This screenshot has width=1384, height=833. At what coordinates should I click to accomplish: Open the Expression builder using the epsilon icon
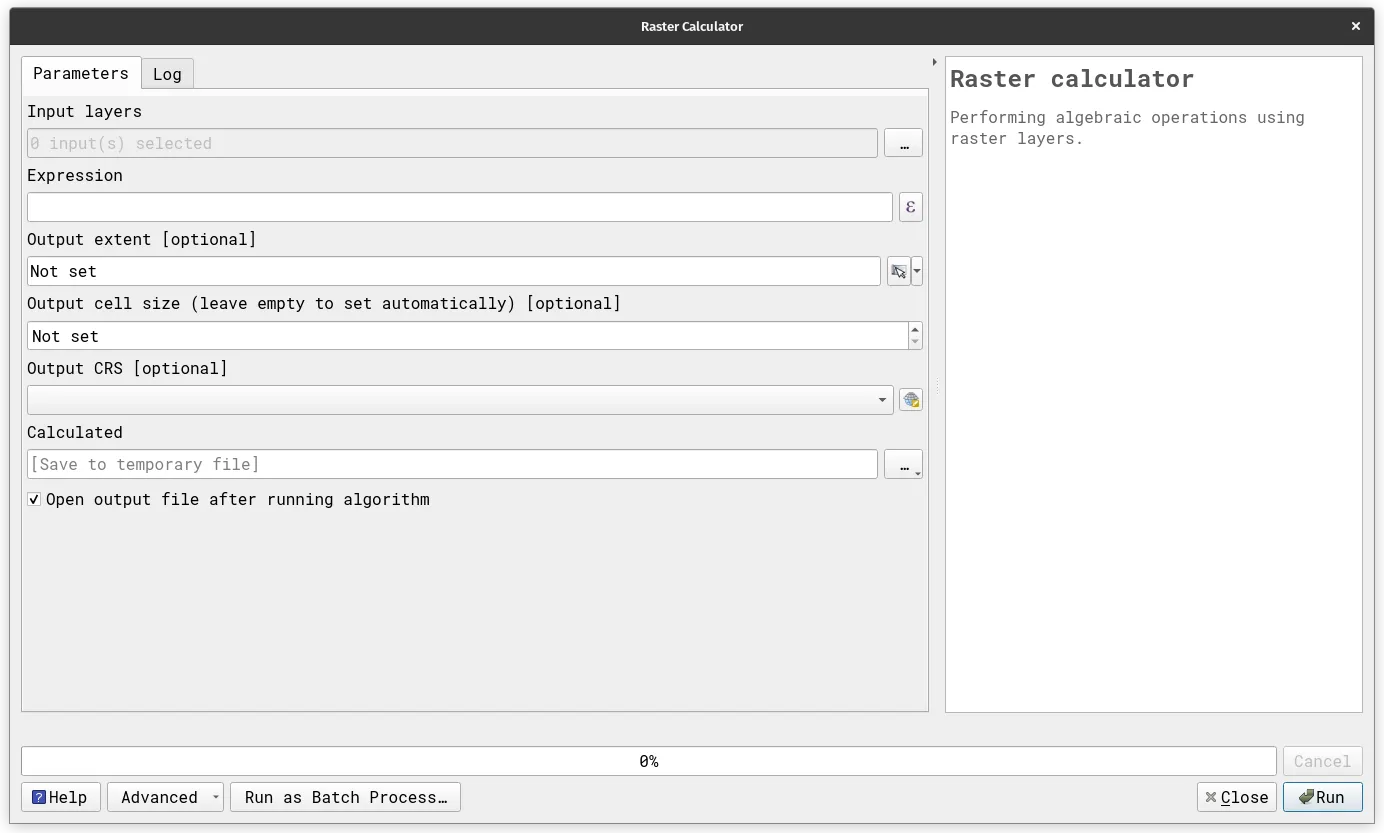point(910,207)
